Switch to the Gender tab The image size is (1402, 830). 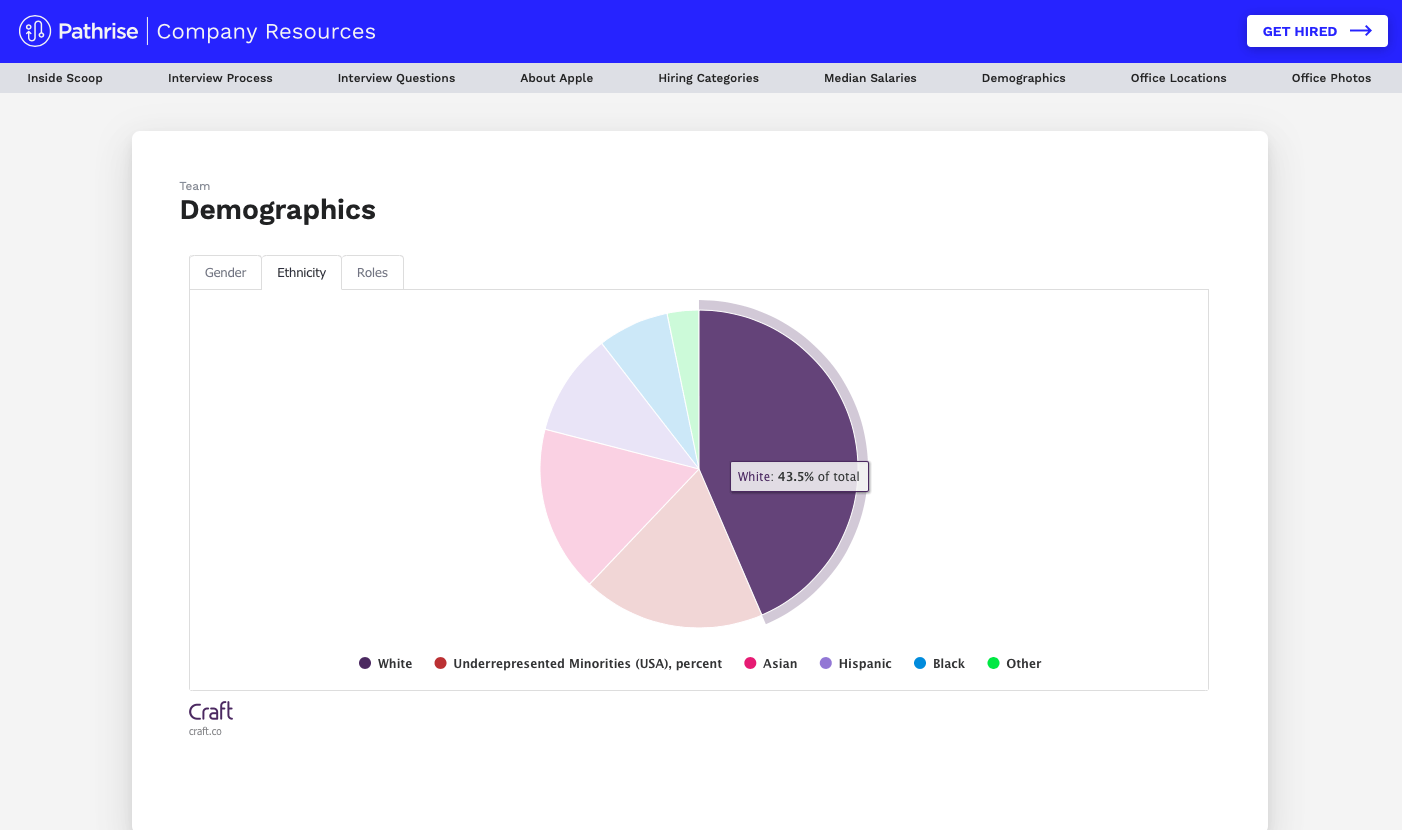click(x=225, y=273)
